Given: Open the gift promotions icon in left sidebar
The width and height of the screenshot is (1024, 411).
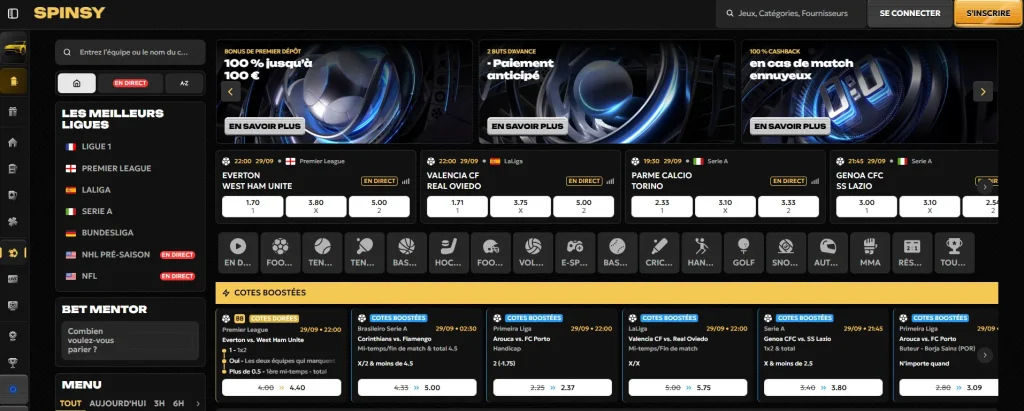Looking at the screenshot, I should (13, 112).
